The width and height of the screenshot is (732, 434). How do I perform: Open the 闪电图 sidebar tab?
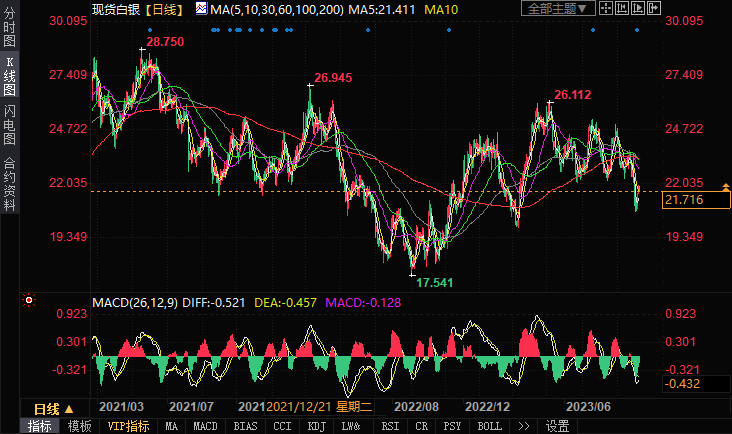coord(9,125)
